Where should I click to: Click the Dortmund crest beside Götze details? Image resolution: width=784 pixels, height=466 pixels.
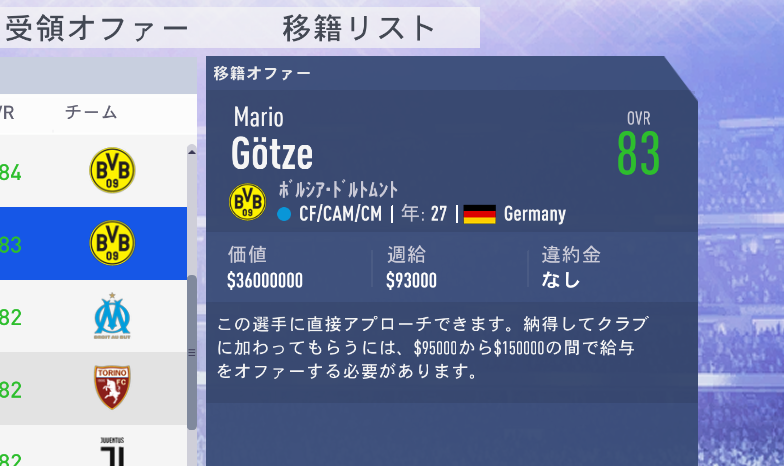tap(247, 202)
